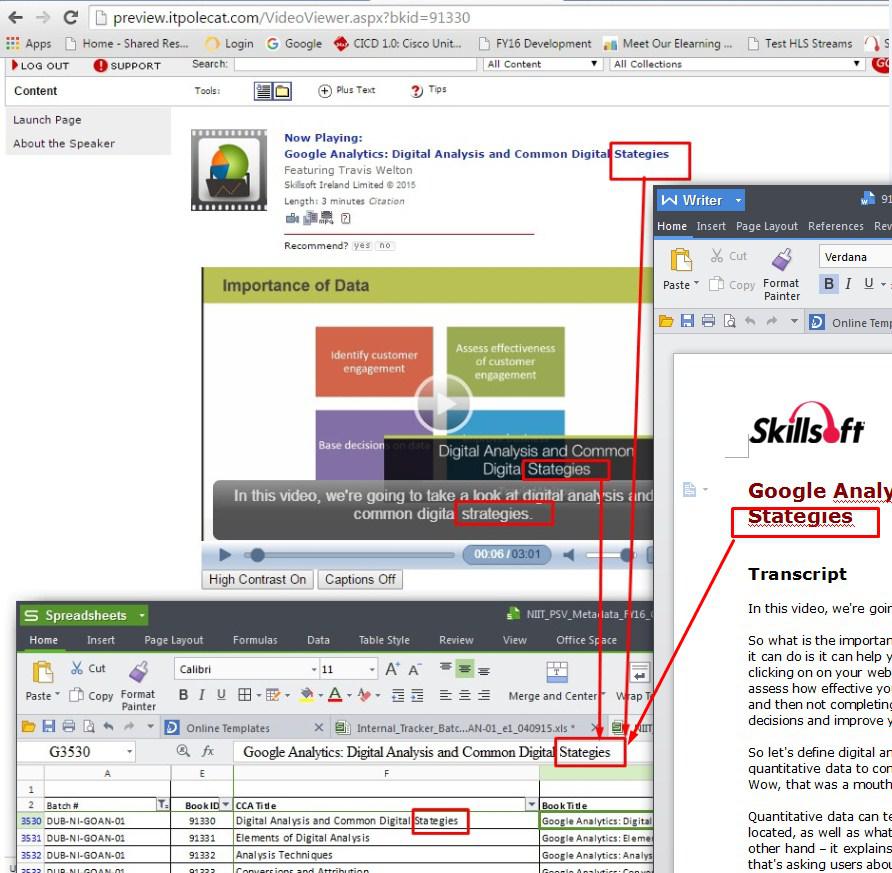Toggle Italic in Writer
This screenshot has height=873, width=892.
pos(848,283)
